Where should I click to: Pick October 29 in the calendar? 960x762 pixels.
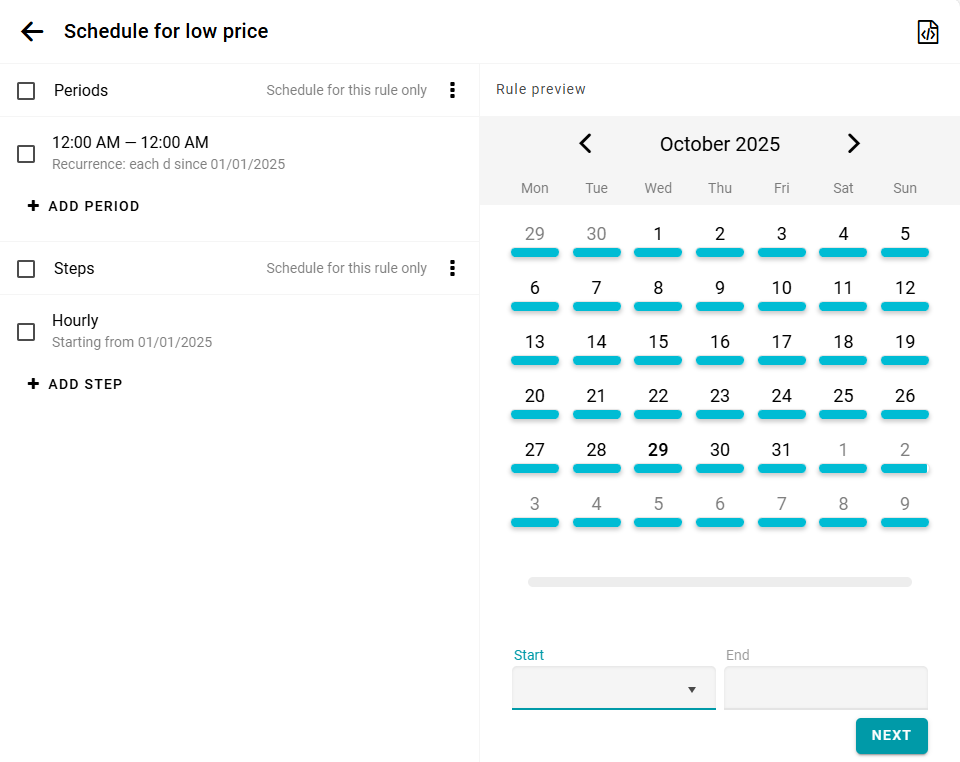tap(658, 450)
